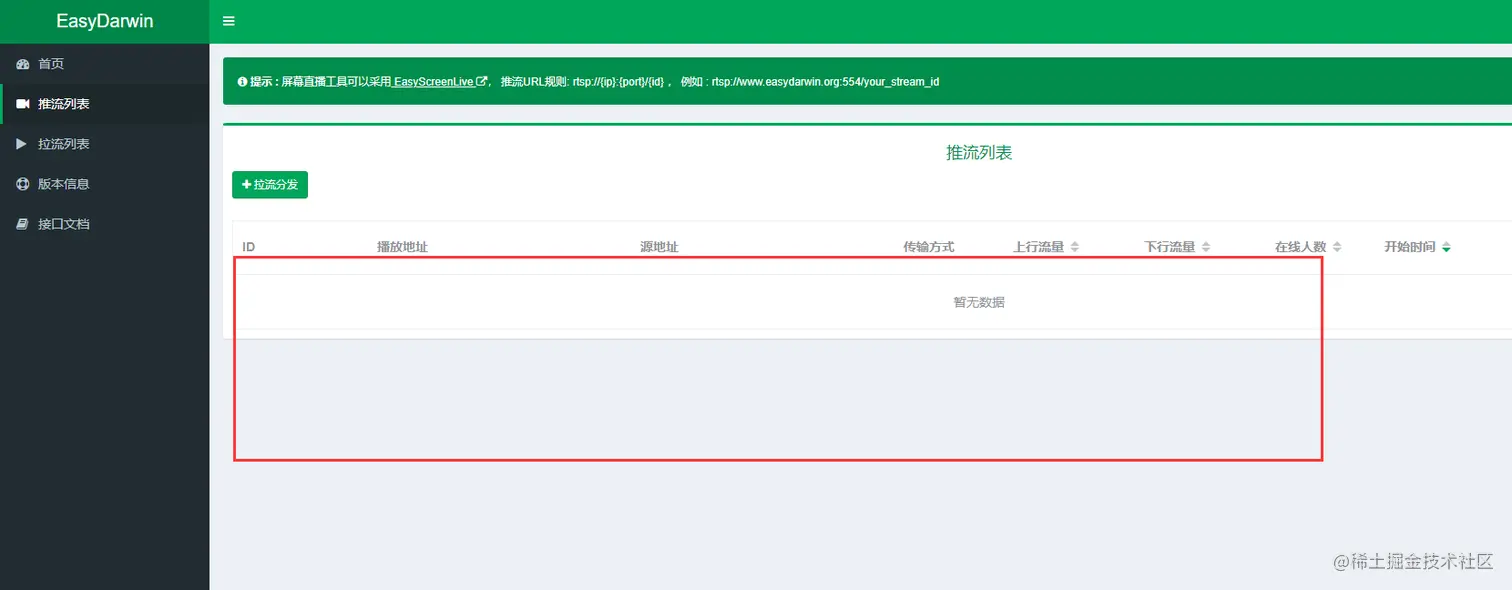The image size is (1512, 590).
Task: Click the globe icon next to 版本信息
Action: (22, 183)
